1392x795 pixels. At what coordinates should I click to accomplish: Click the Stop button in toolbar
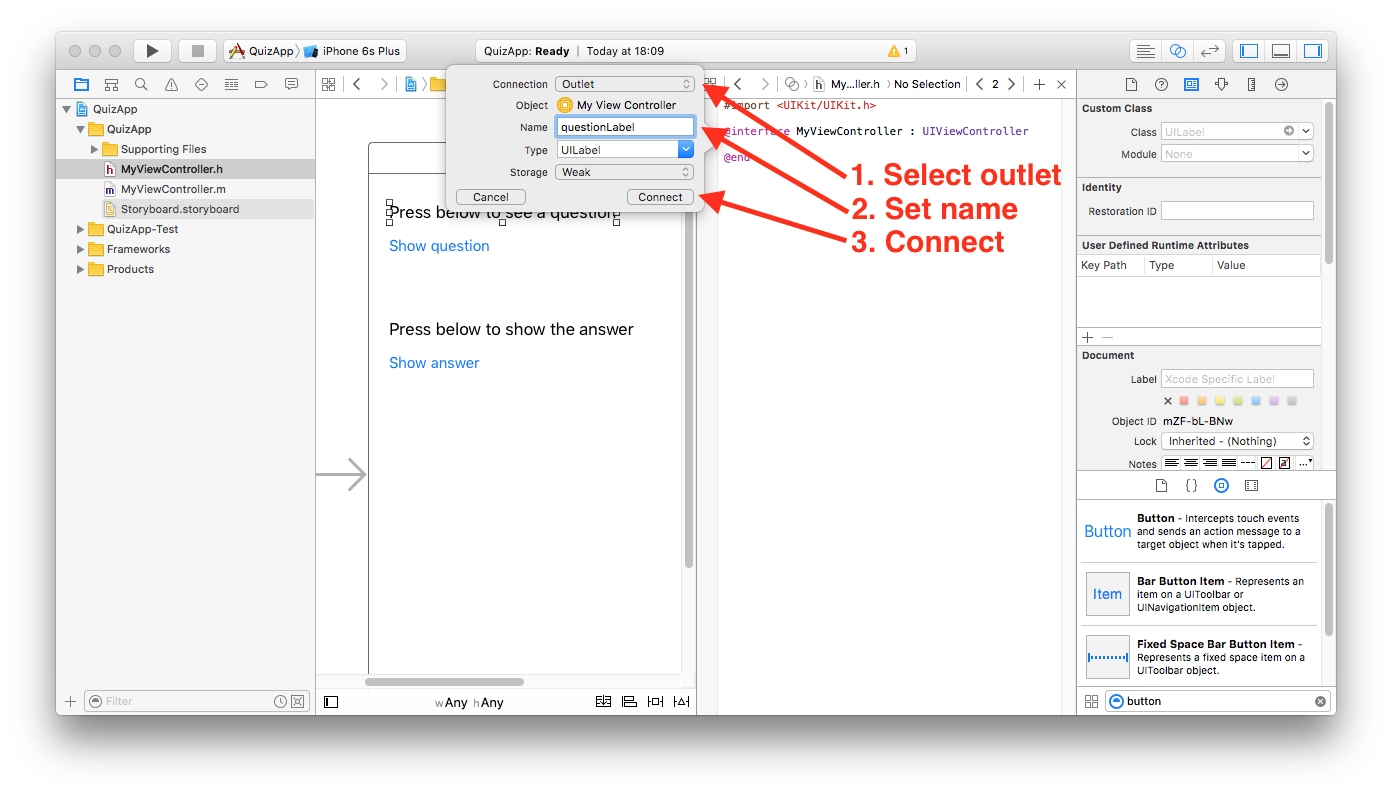pos(198,51)
